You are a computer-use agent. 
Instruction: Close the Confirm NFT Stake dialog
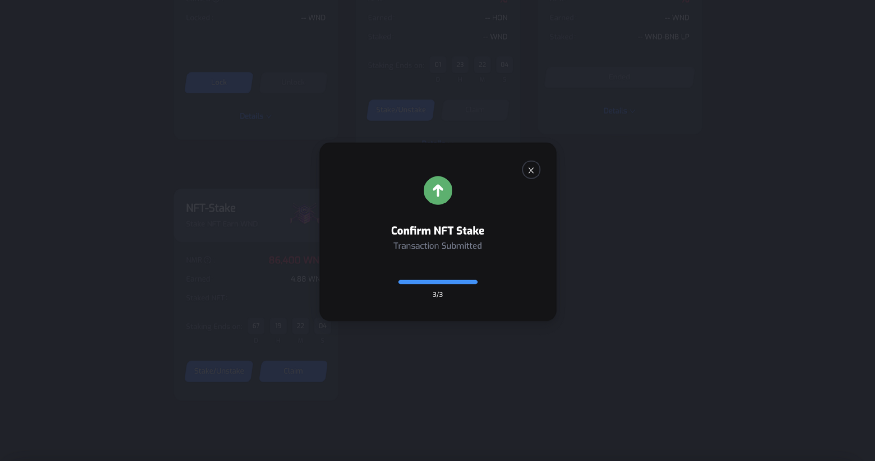point(531,170)
